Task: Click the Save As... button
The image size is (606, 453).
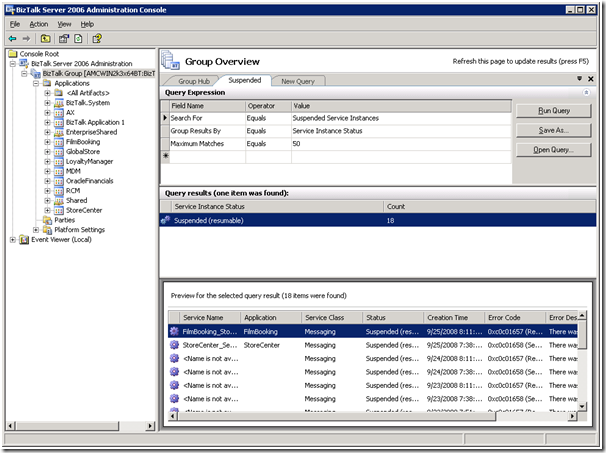Action: point(553,130)
